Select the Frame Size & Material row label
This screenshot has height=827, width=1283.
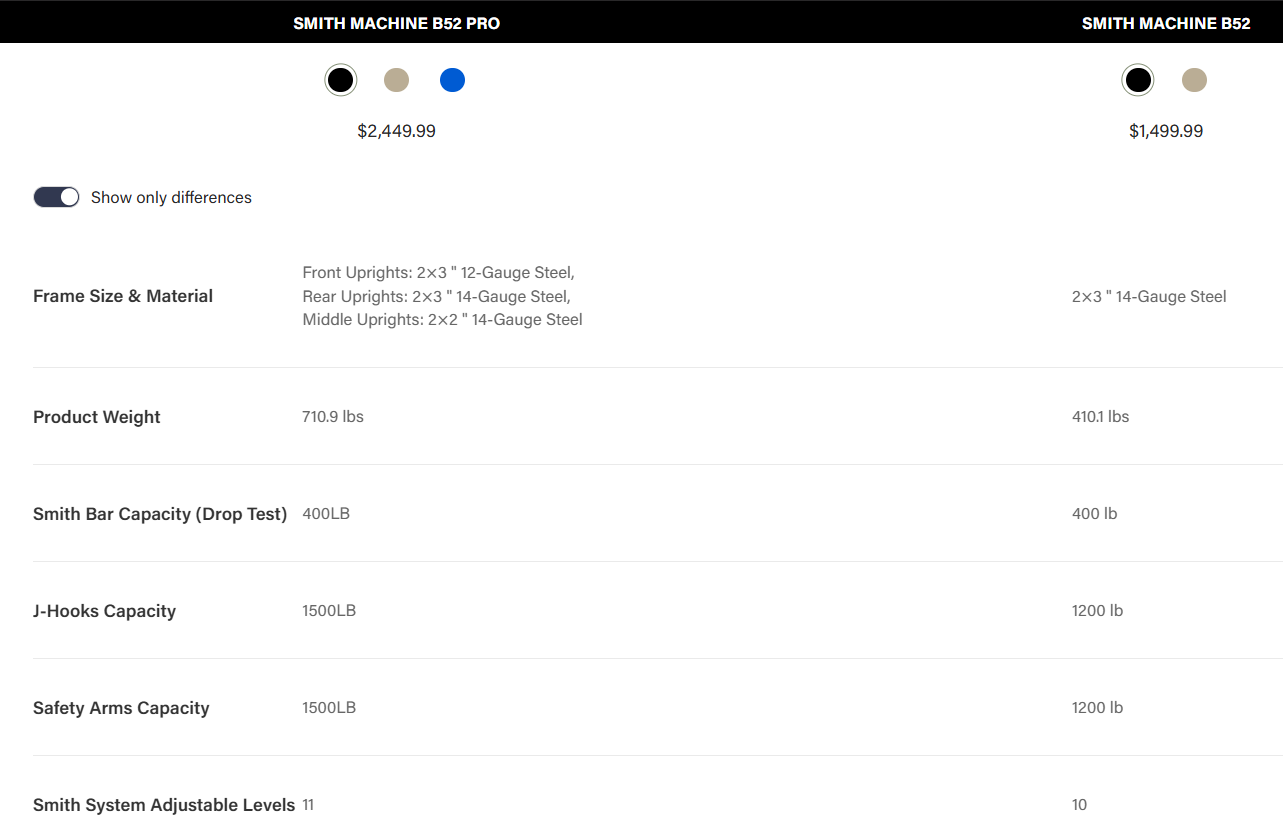tap(123, 296)
